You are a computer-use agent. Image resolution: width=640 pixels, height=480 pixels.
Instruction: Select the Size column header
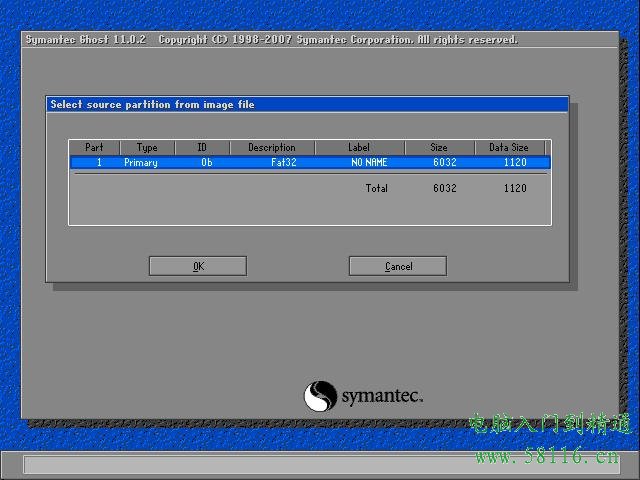(x=440, y=147)
